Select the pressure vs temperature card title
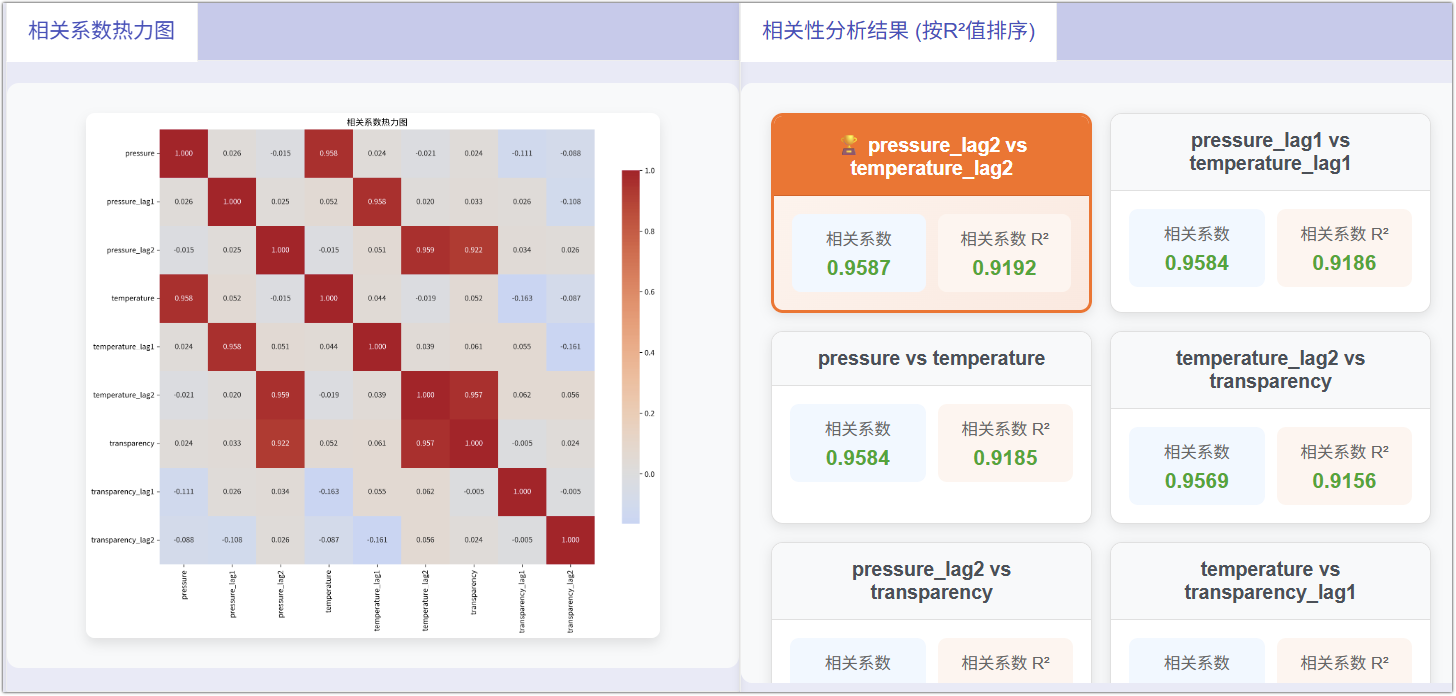The width and height of the screenshot is (1456, 696). coord(931,358)
